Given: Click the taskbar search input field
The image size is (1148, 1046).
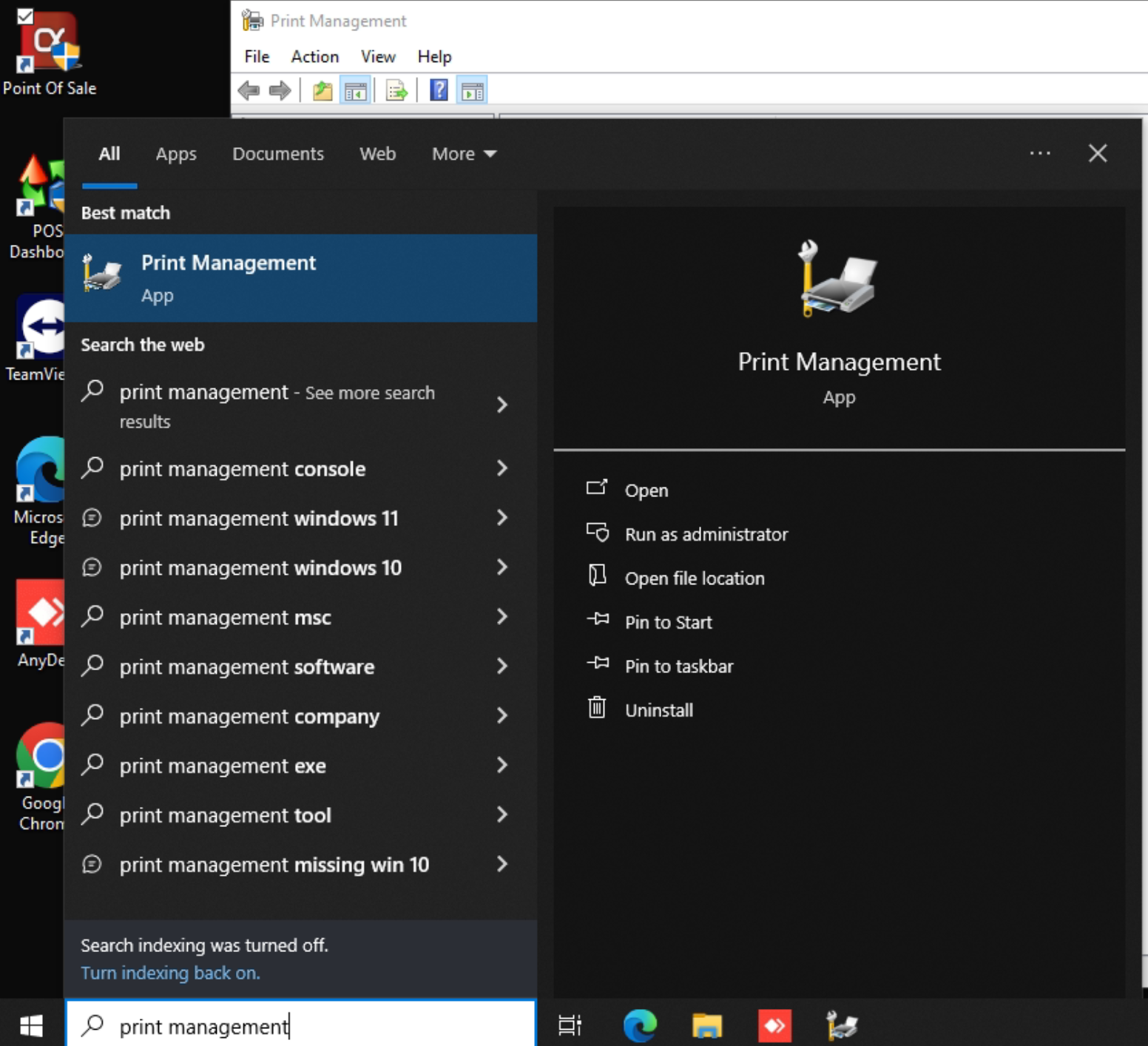Looking at the screenshot, I should [x=301, y=1025].
